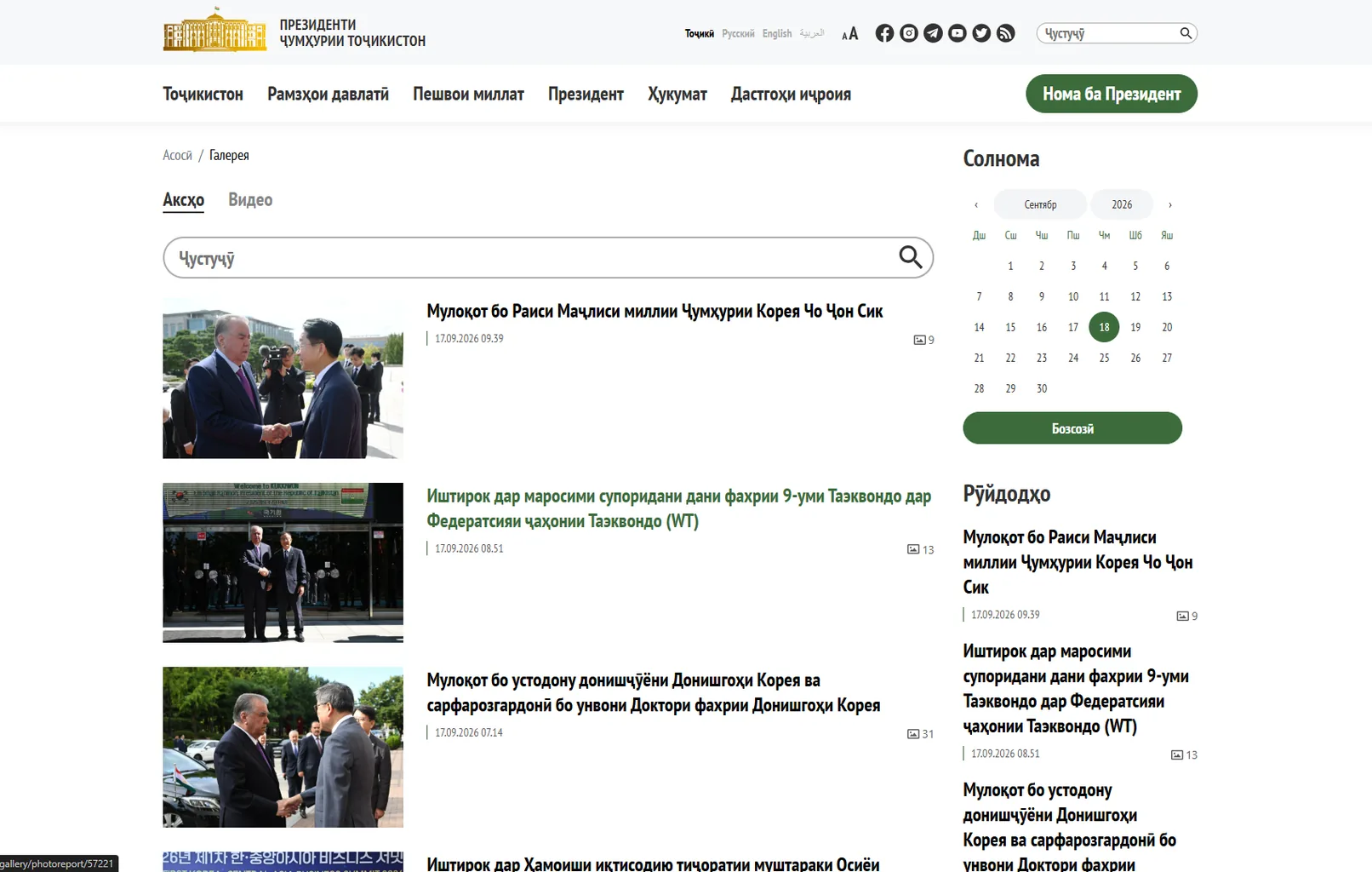This screenshot has width=1372, height=872.
Task: Open the Сентябр month selector
Action: 1040,204
